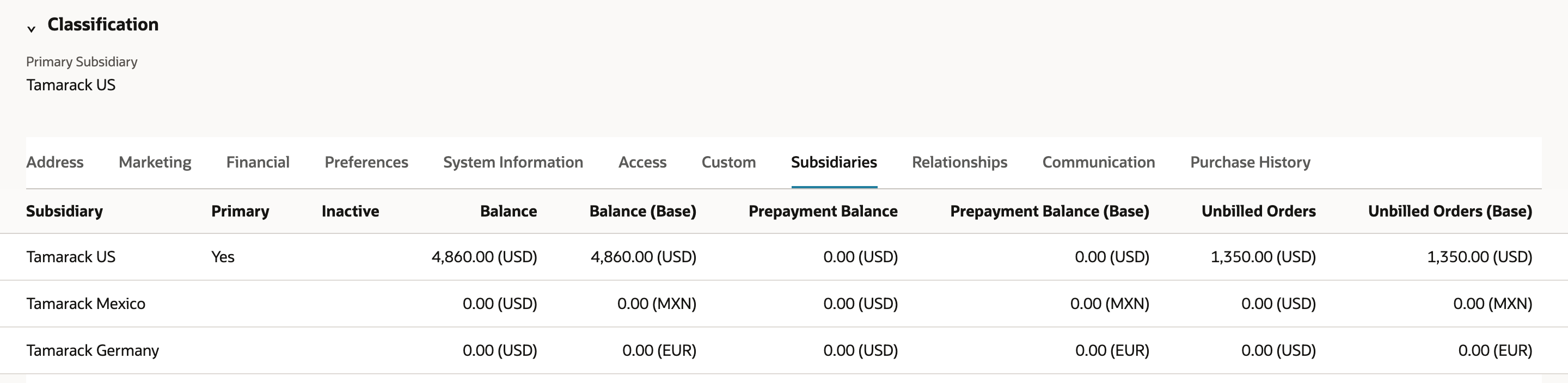Click Tamarack Germany Unbilled Orders (Base) 0.00 (EUR)

(x=1495, y=350)
